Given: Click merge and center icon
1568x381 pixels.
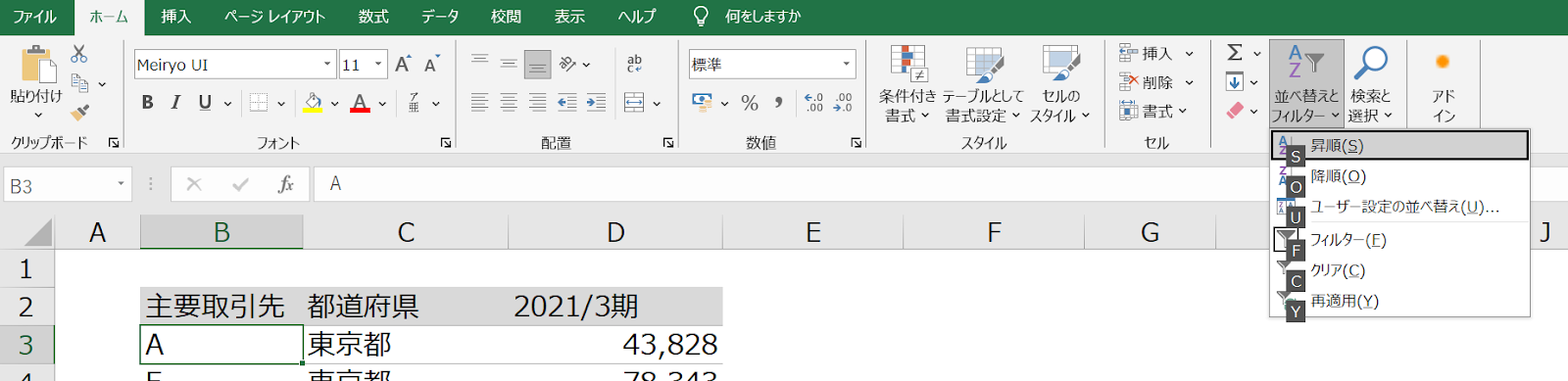Looking at the screenshot, I should coord(634,103).
